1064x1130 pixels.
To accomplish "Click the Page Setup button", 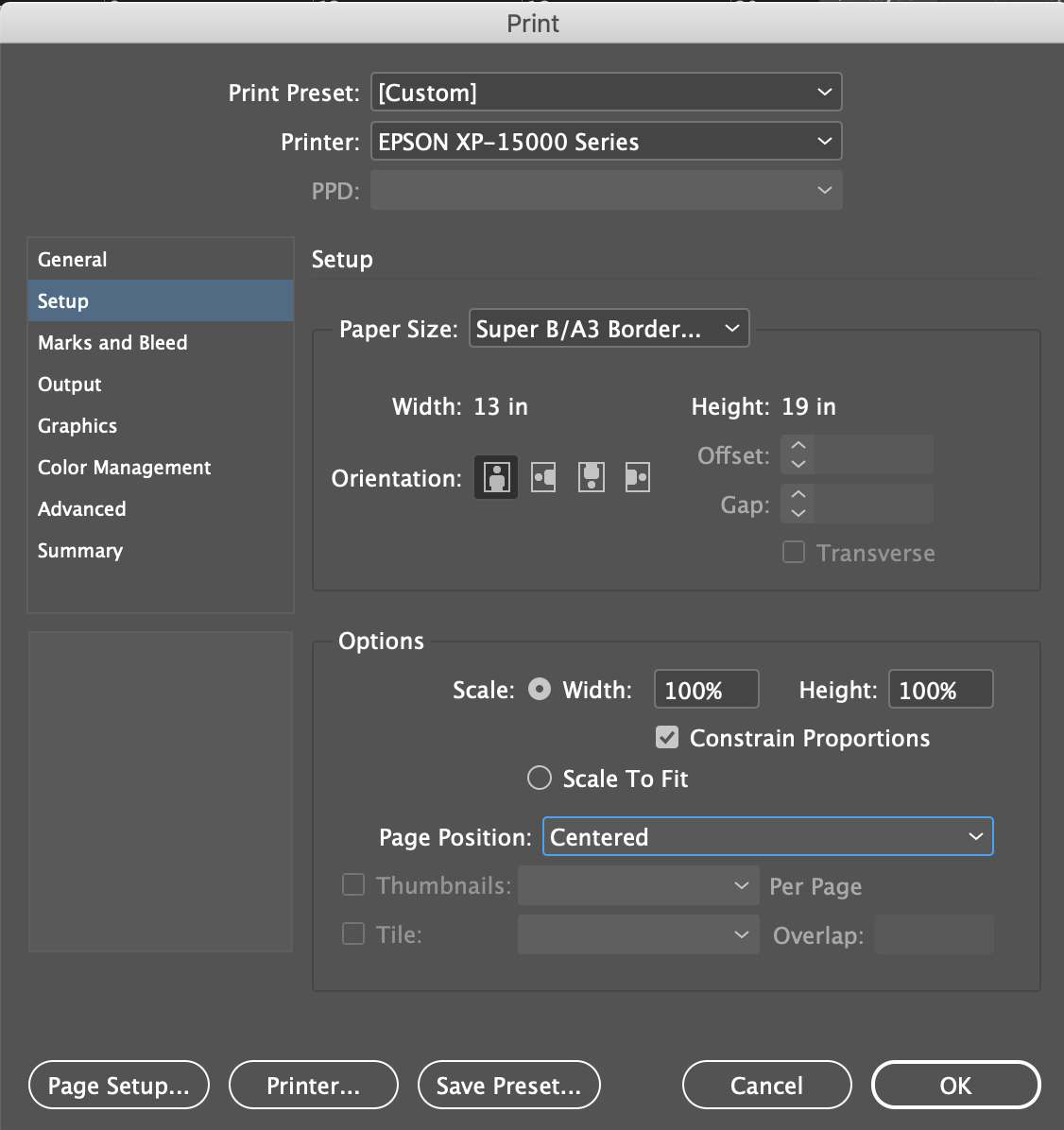I will pyautogui.click(x=118, y=1085).
